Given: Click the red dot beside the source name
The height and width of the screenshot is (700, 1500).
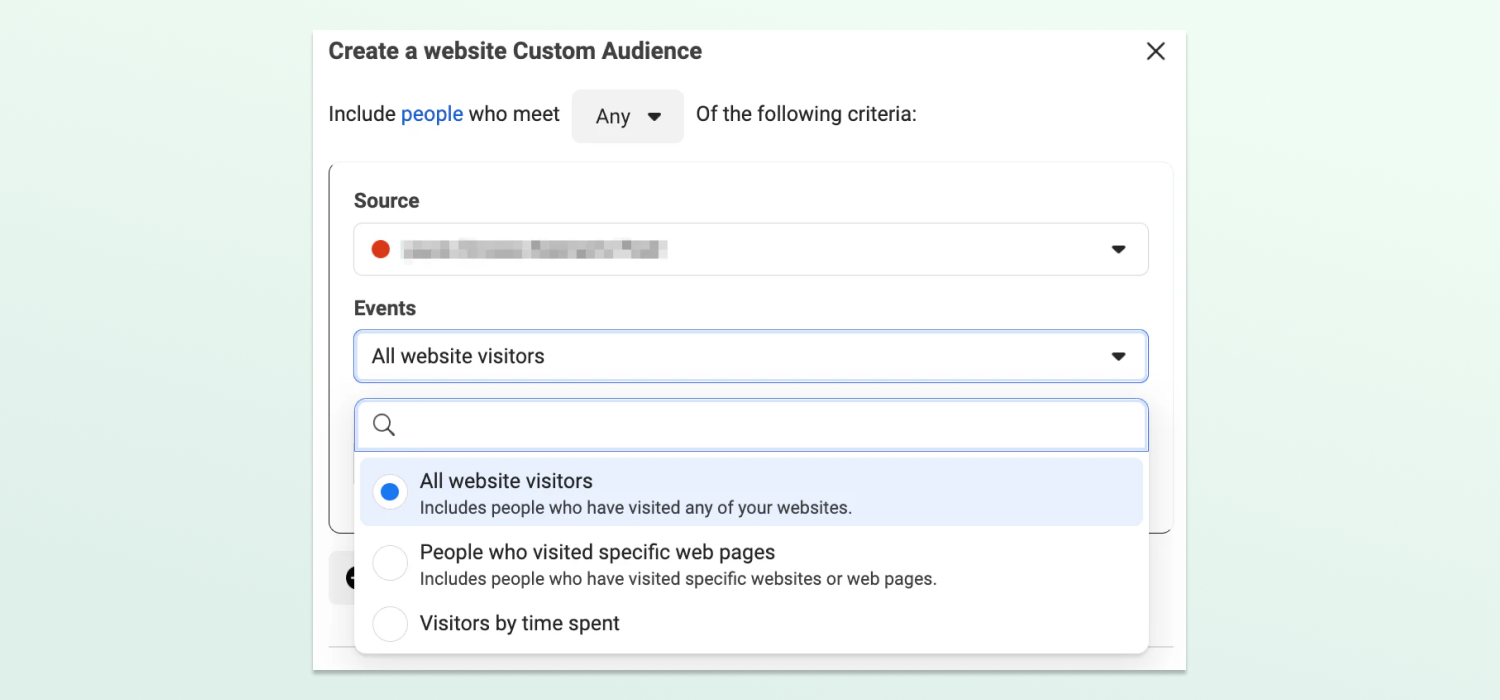Looking at the screenshot, I should (x=381, y=249).
